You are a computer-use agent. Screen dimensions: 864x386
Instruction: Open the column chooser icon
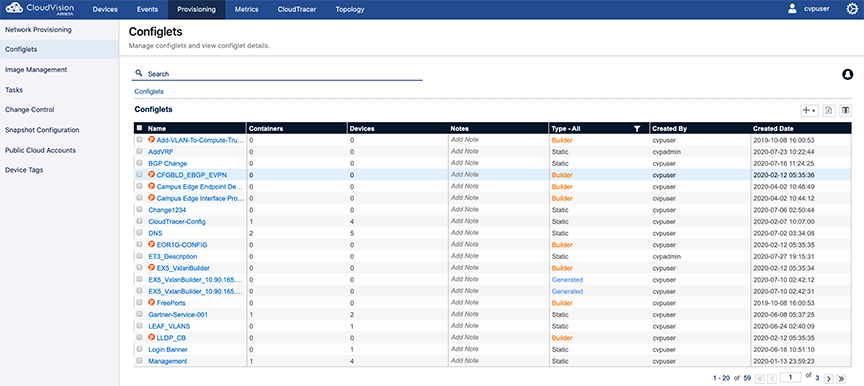point(846,111)
